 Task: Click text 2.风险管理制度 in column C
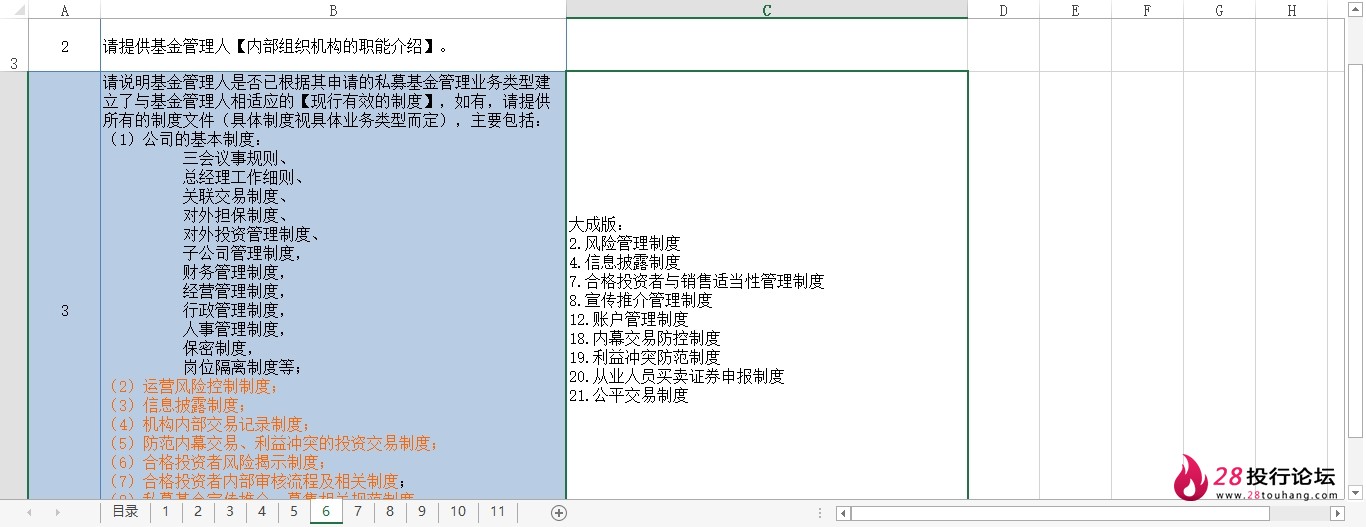(x=624, y=243)
